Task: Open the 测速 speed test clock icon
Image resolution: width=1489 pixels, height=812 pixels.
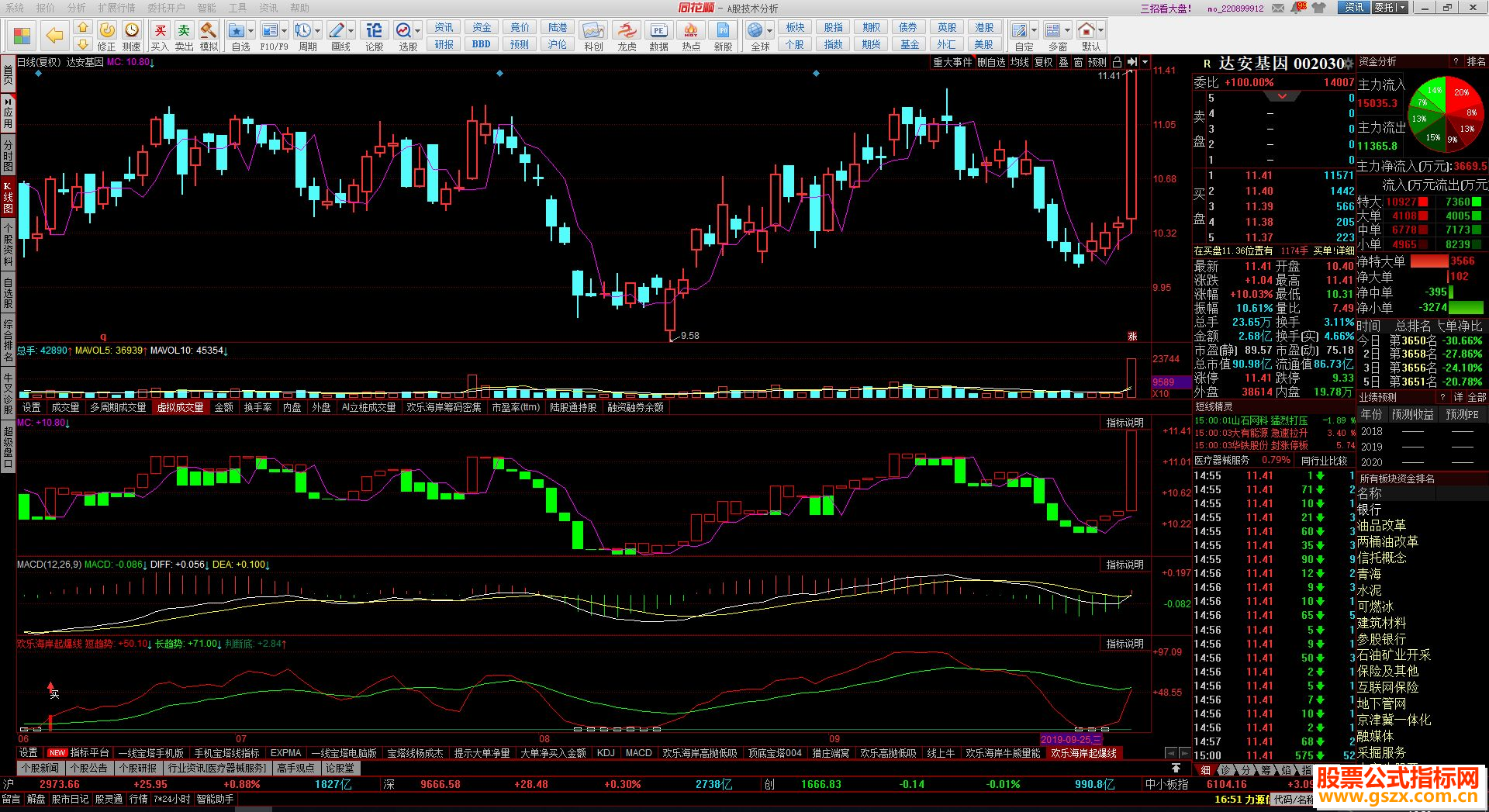Action: click(132, 36)
